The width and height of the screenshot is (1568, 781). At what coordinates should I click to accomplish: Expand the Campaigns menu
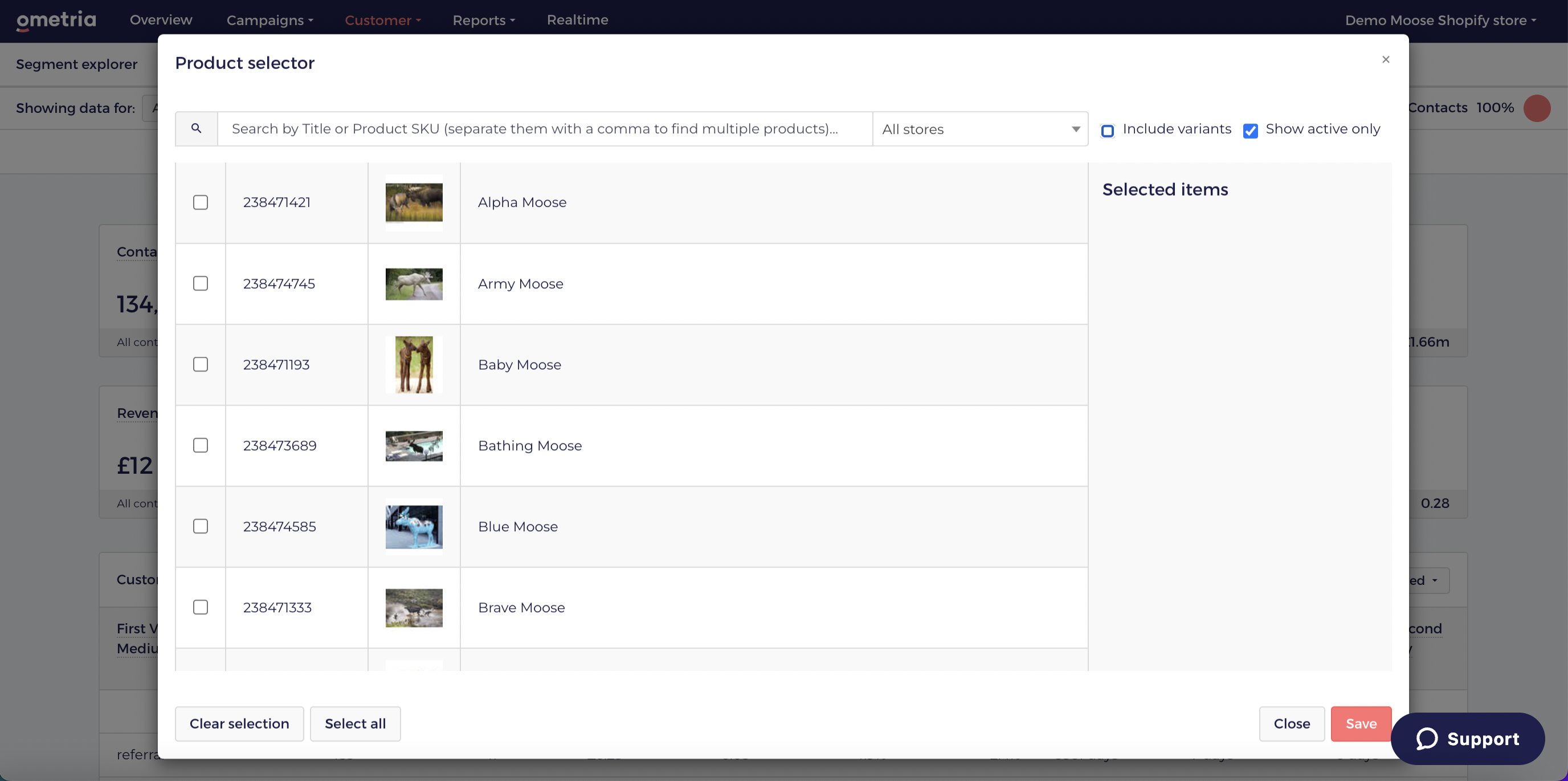pyautogui.click(x=269, y=20)
